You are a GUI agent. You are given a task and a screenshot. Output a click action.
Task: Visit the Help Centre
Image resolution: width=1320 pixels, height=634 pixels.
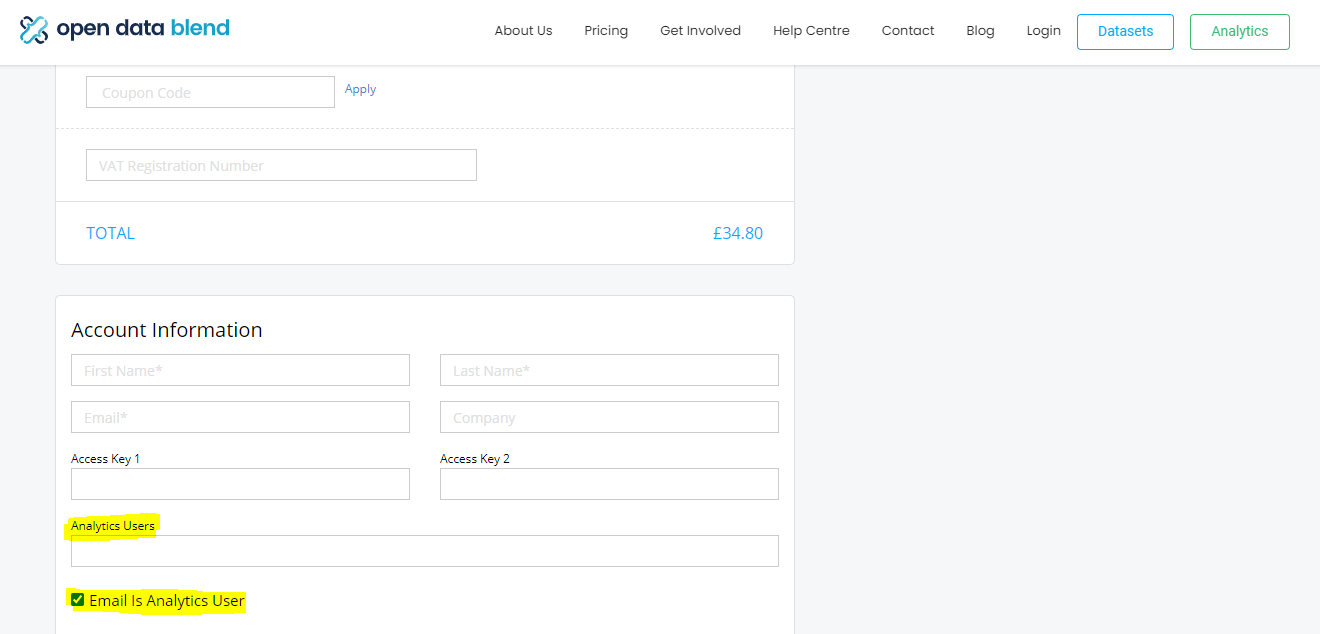tap(811, 31)
